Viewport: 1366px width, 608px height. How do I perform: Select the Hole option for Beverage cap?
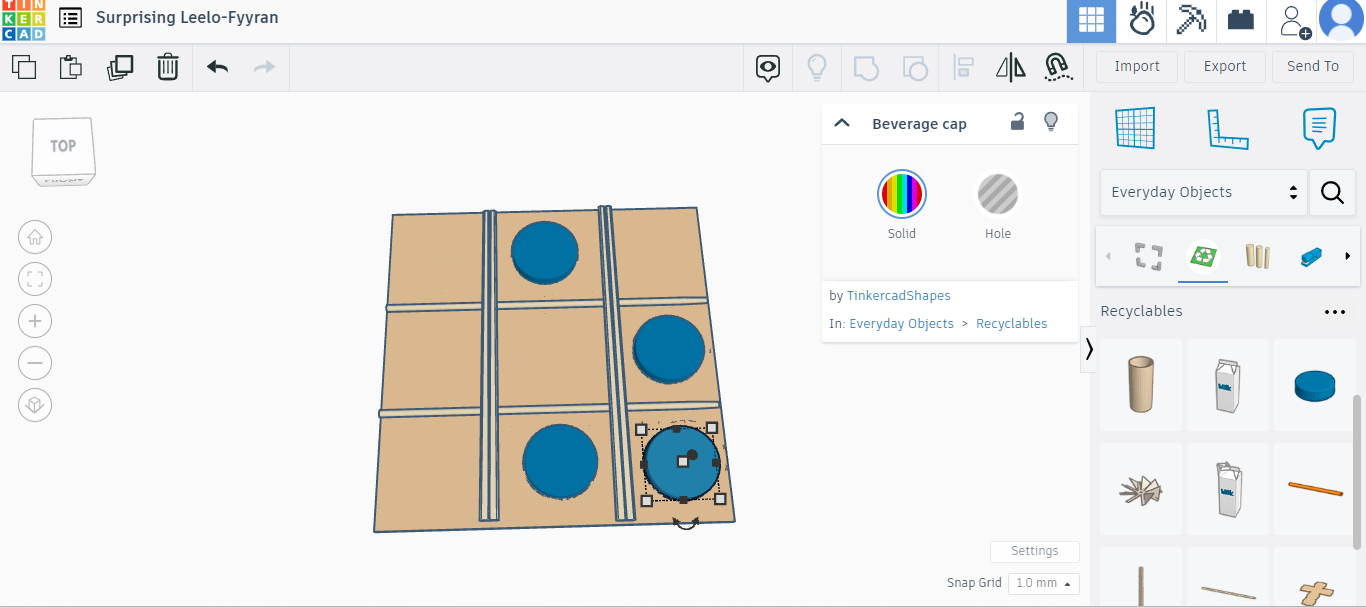click(997, 194)
